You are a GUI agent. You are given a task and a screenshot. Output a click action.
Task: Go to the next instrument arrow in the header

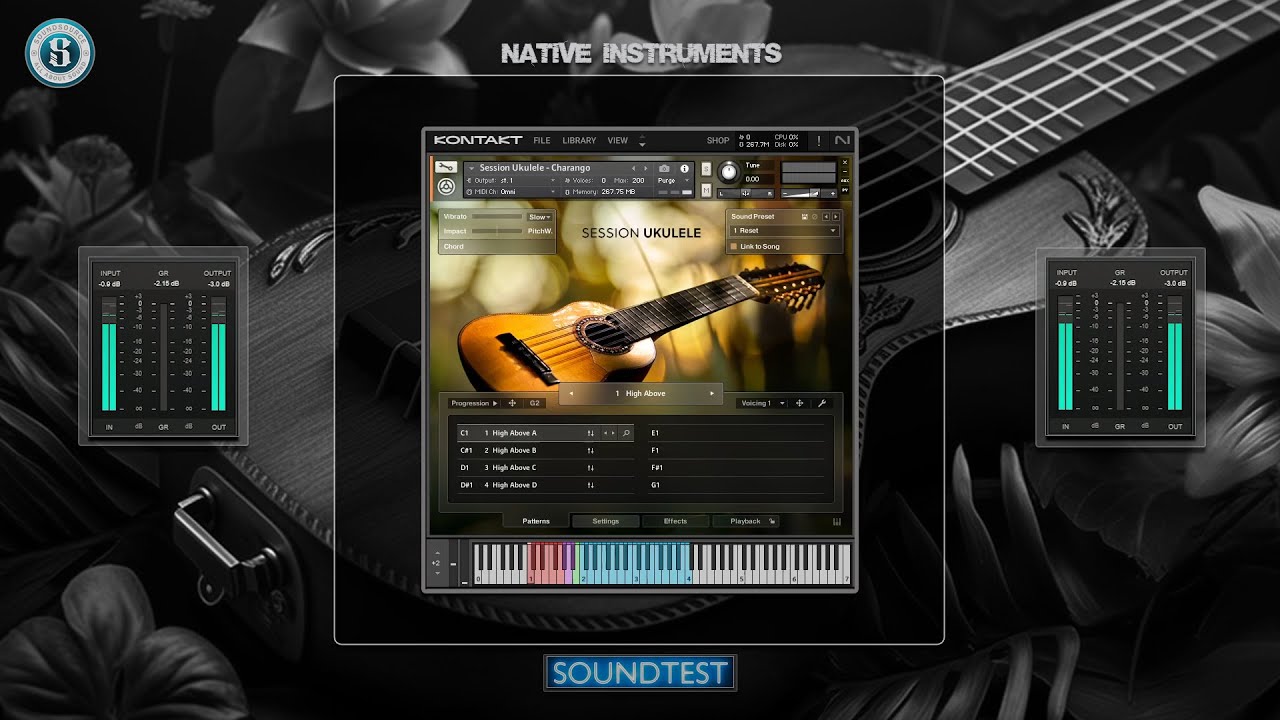[646, 168]
